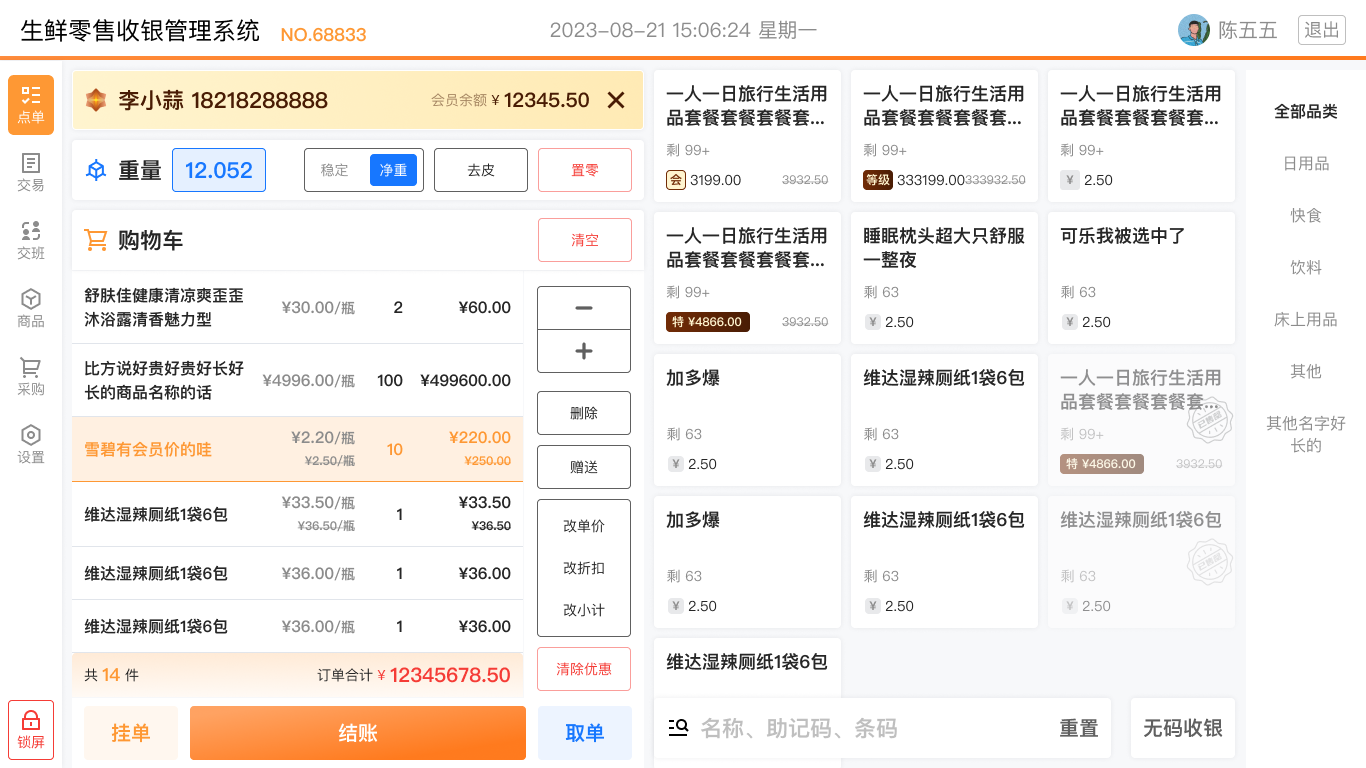Click the 清空 clear cart button
The width and height of the screenshot is (1366, 768).
click(585, 240)
